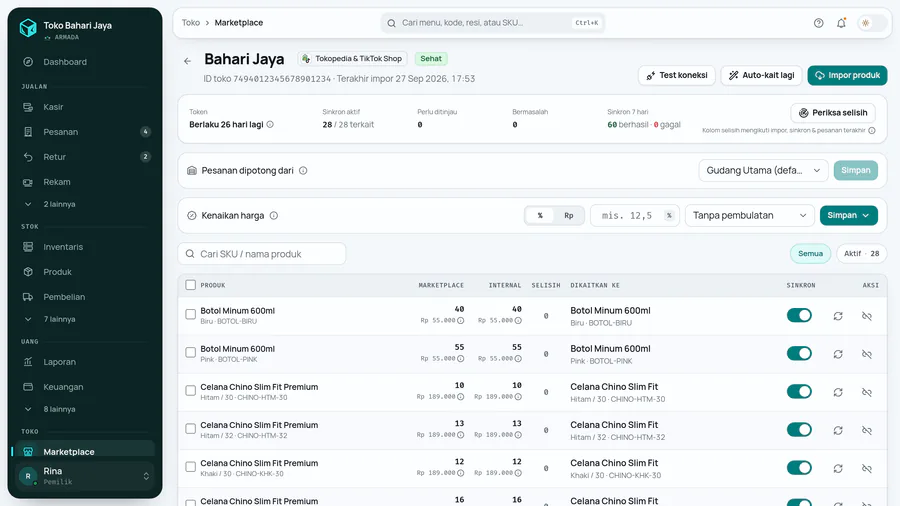Select Rp mode for Kenaikan harga

pos(568,216)
